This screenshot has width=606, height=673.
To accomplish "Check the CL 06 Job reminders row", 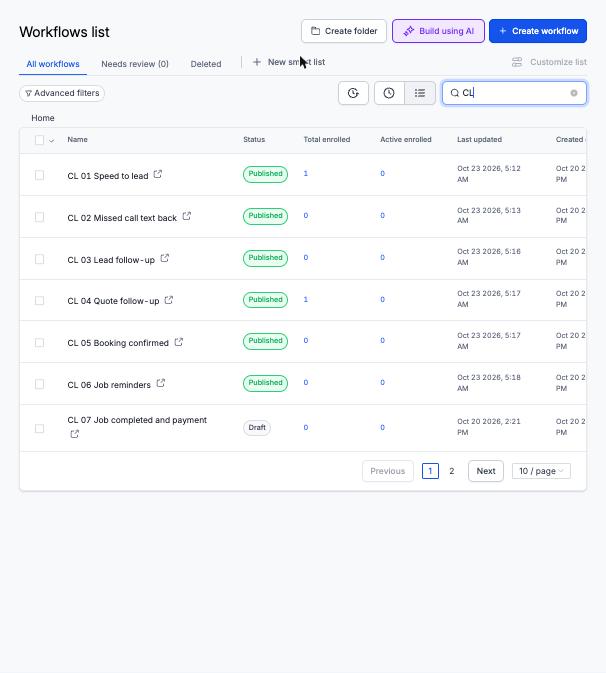I will pyautogui.click(x=39, y=384).
